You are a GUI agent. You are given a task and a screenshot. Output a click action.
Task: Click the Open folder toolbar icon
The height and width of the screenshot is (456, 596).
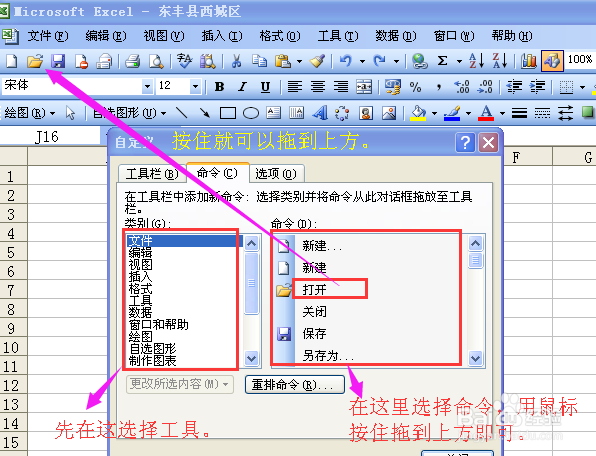[x=35, y=60]
